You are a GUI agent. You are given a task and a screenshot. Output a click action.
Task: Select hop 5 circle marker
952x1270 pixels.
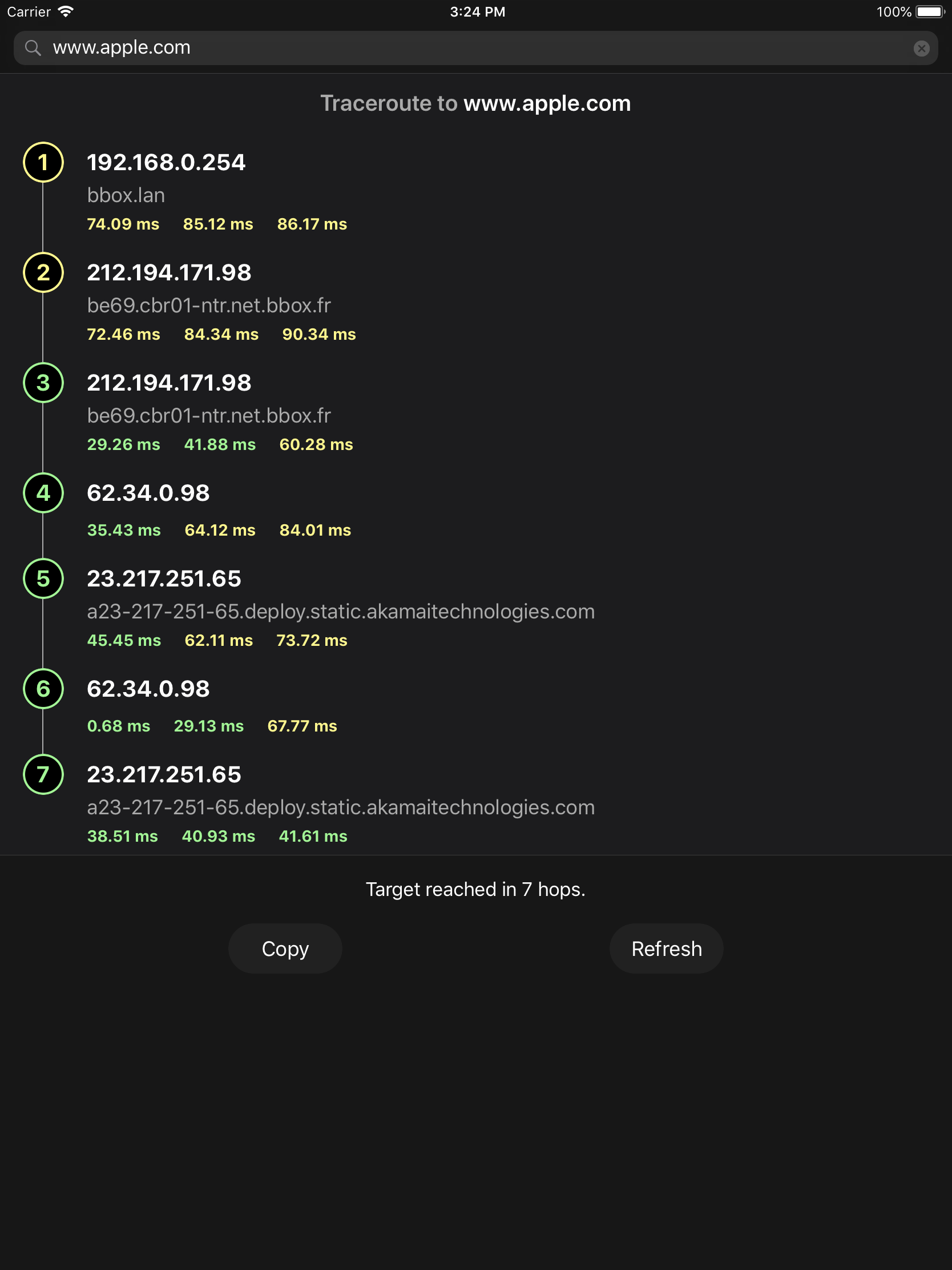click(43, 578)
